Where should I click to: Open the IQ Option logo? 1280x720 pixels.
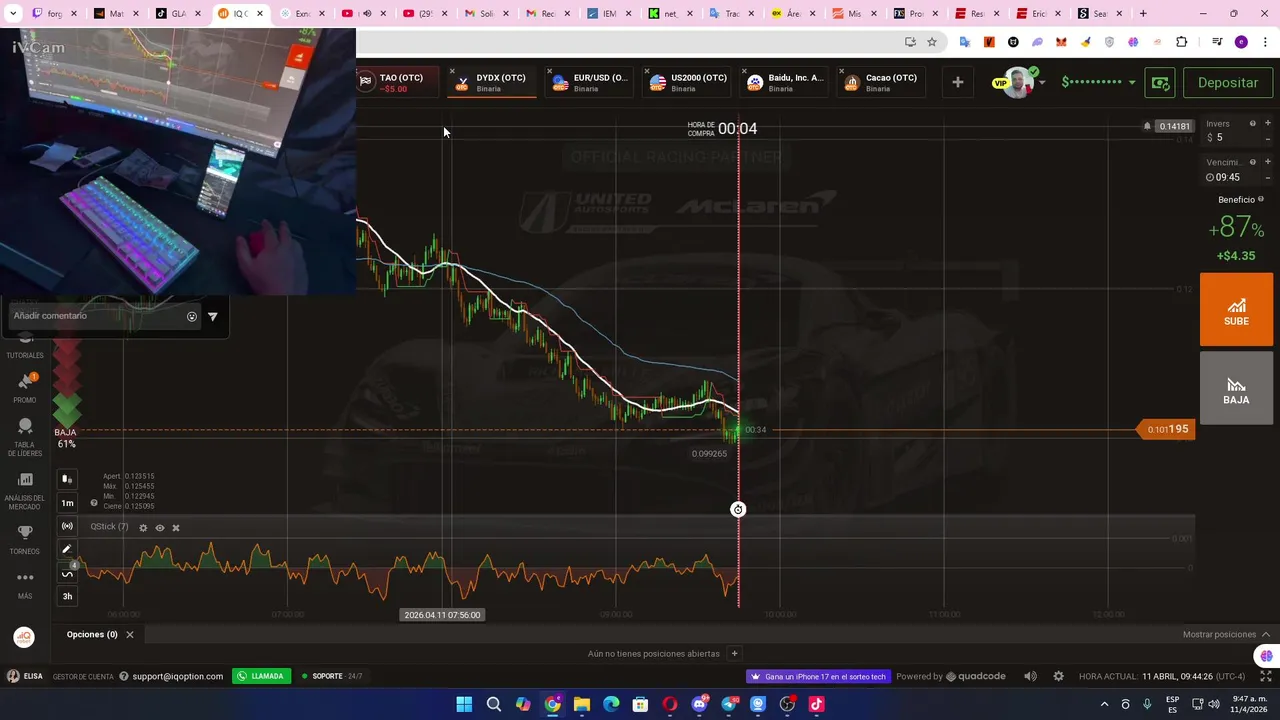pyautogui.click(x=24, y=637)
